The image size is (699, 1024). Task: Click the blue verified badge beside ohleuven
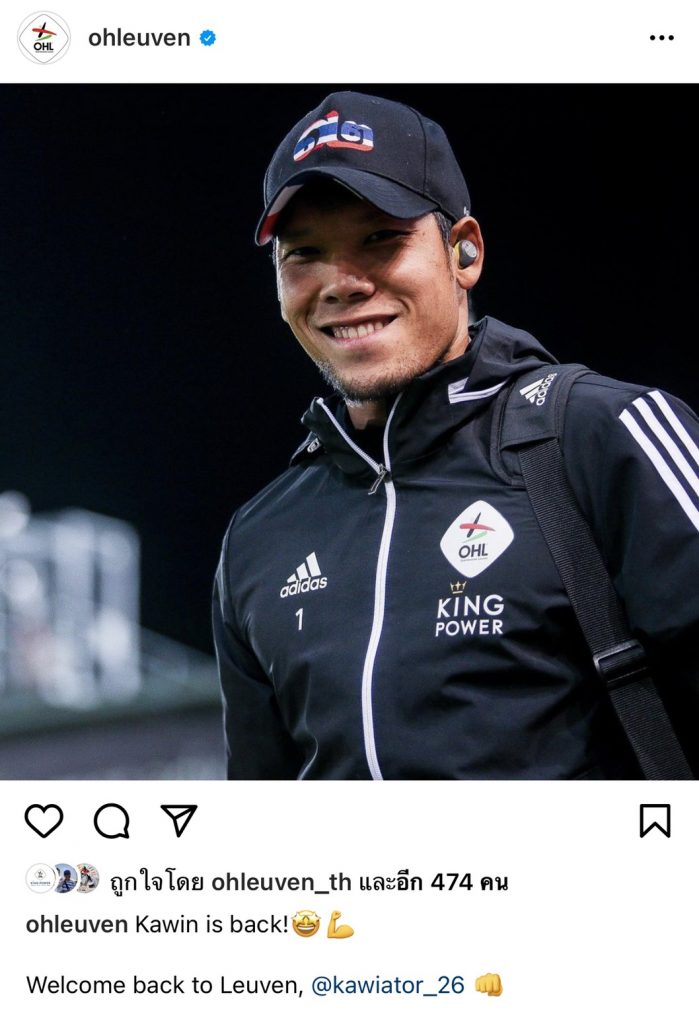click(207, 38)
